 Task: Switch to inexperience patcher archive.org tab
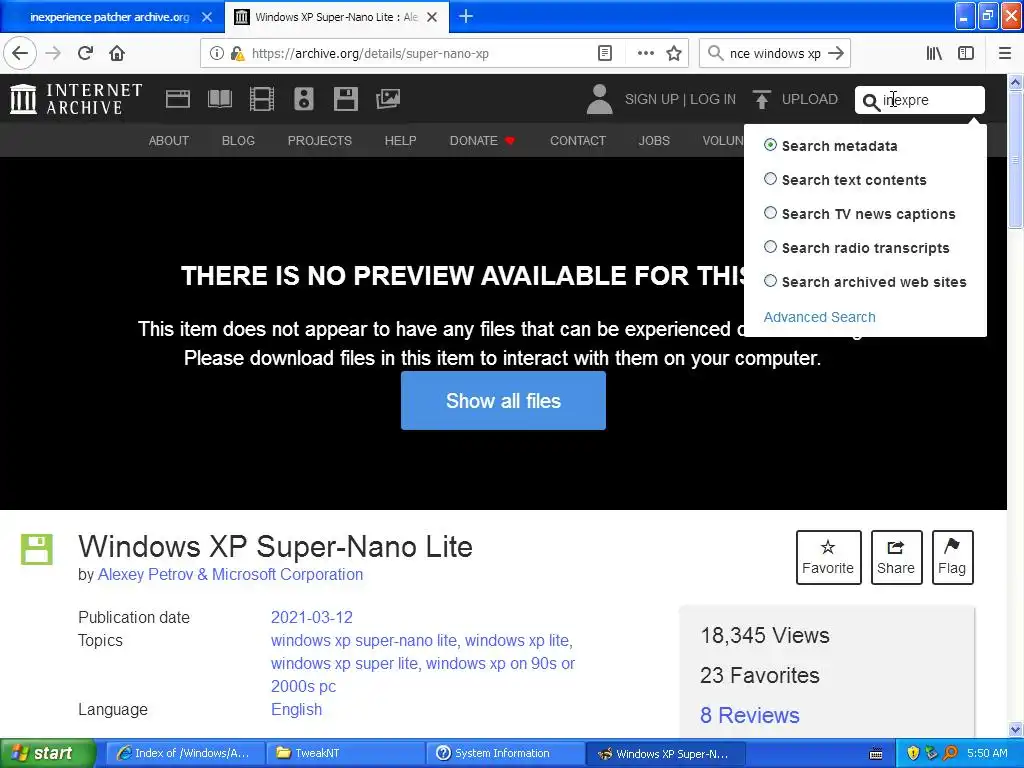[111, 17]
